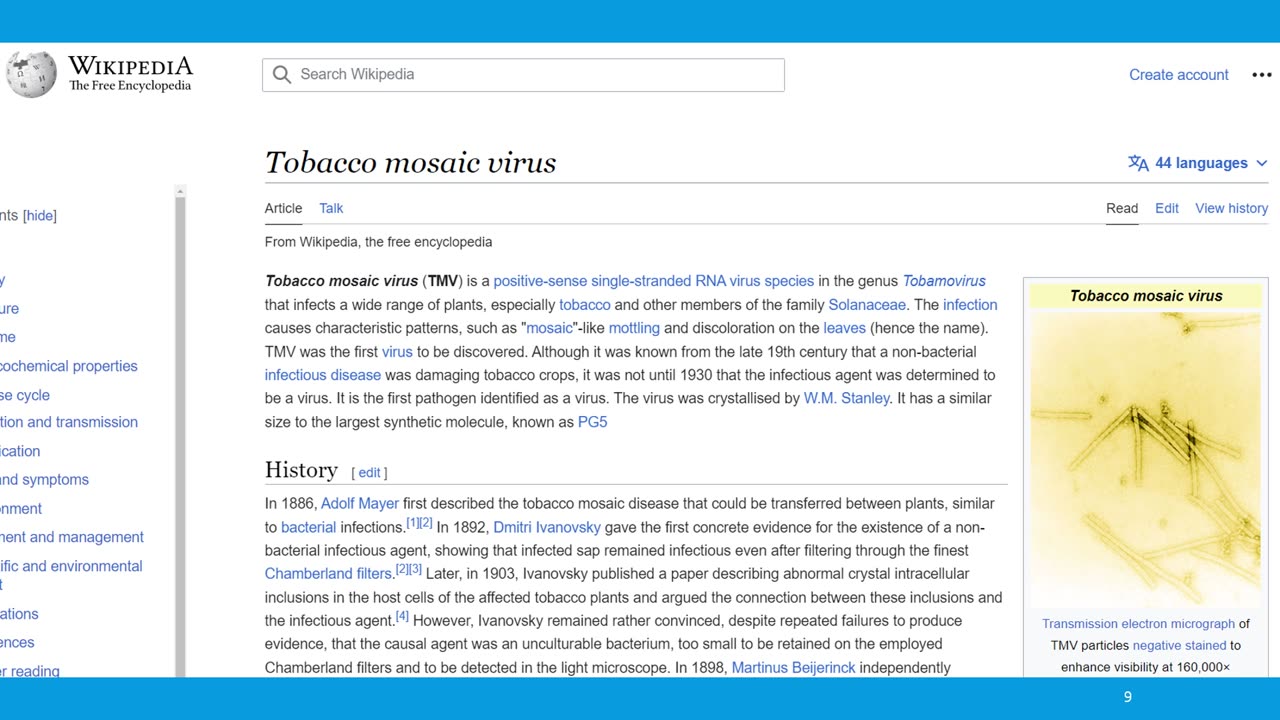Viewport: 1280px width, 720px height.
Task: Click the PG5 link
Action: (x=592, y=422)
